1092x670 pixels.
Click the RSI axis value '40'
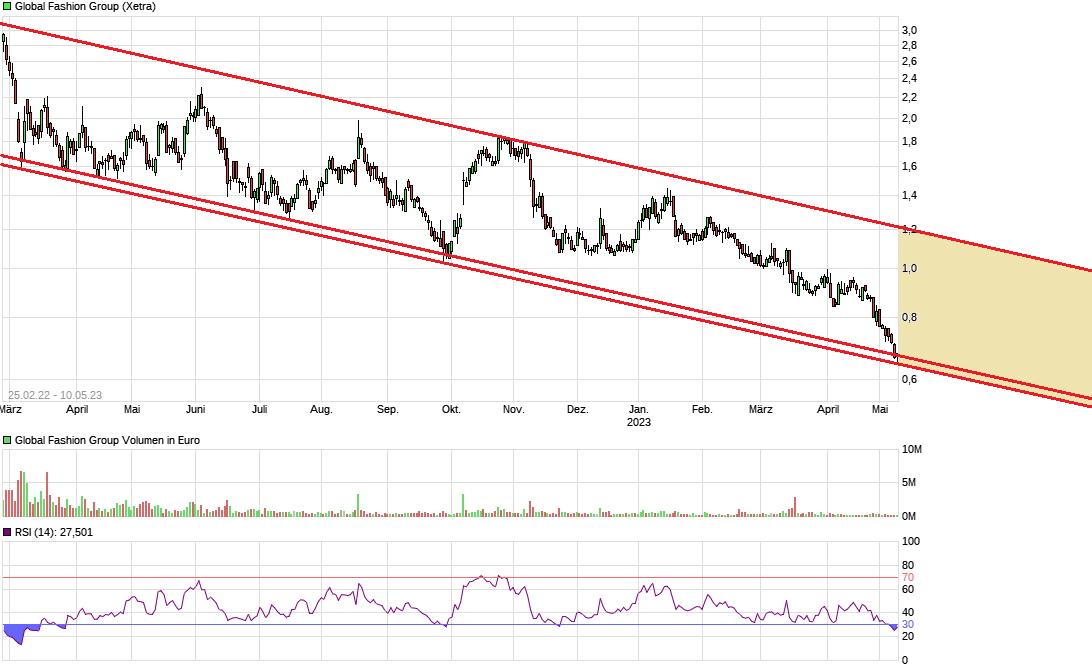[908, 613]
